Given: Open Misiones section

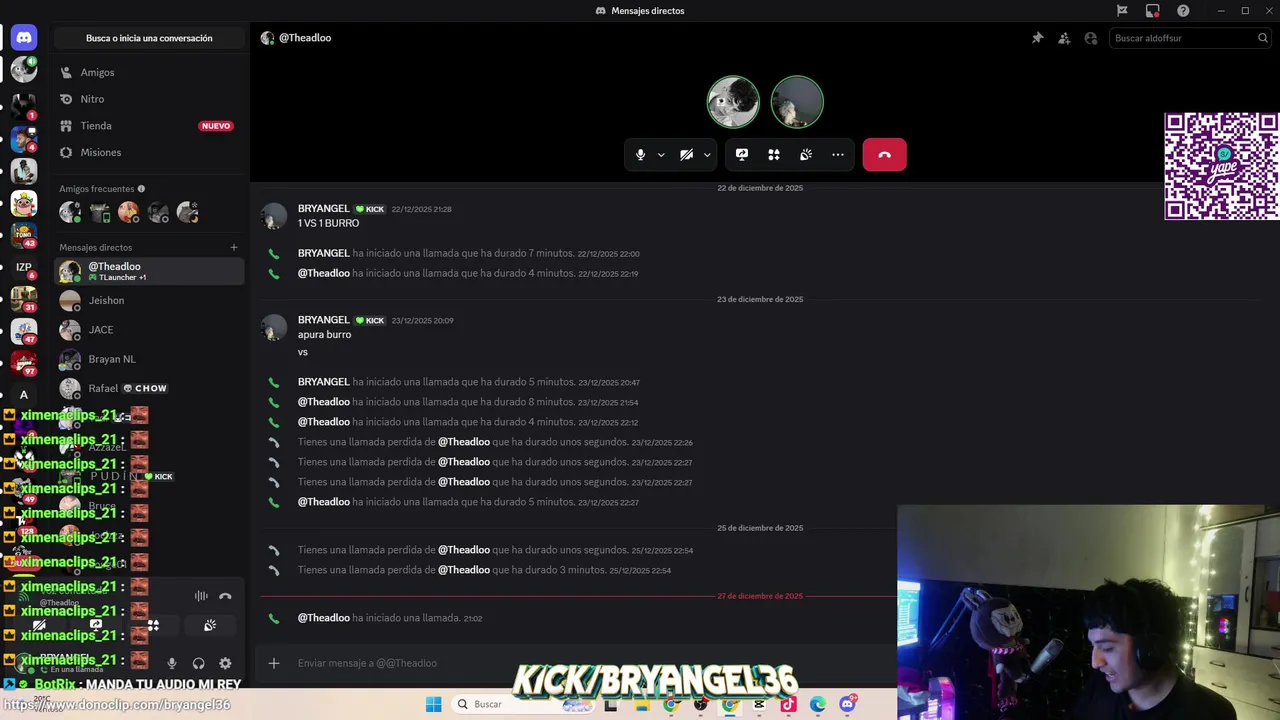Looking at the screenshot, I should (x=149, y=152).
